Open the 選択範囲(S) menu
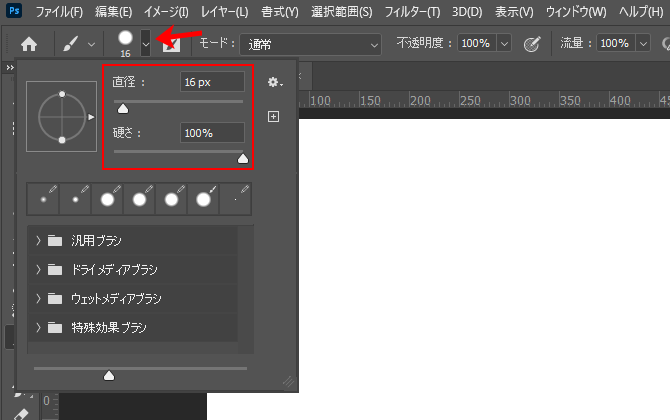The image size is (670, 420). pos(341,12)
